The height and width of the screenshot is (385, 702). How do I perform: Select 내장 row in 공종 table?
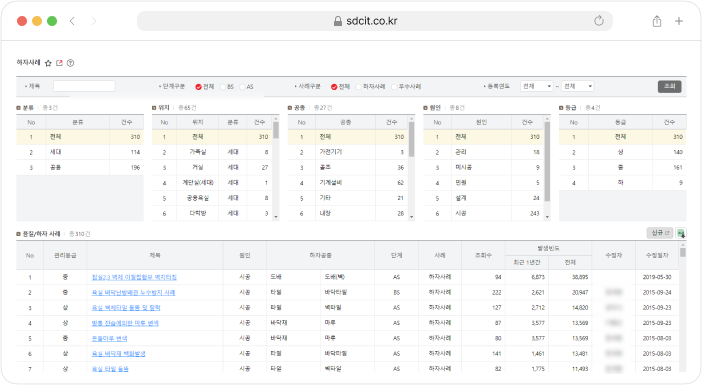(x=347, y=214)
